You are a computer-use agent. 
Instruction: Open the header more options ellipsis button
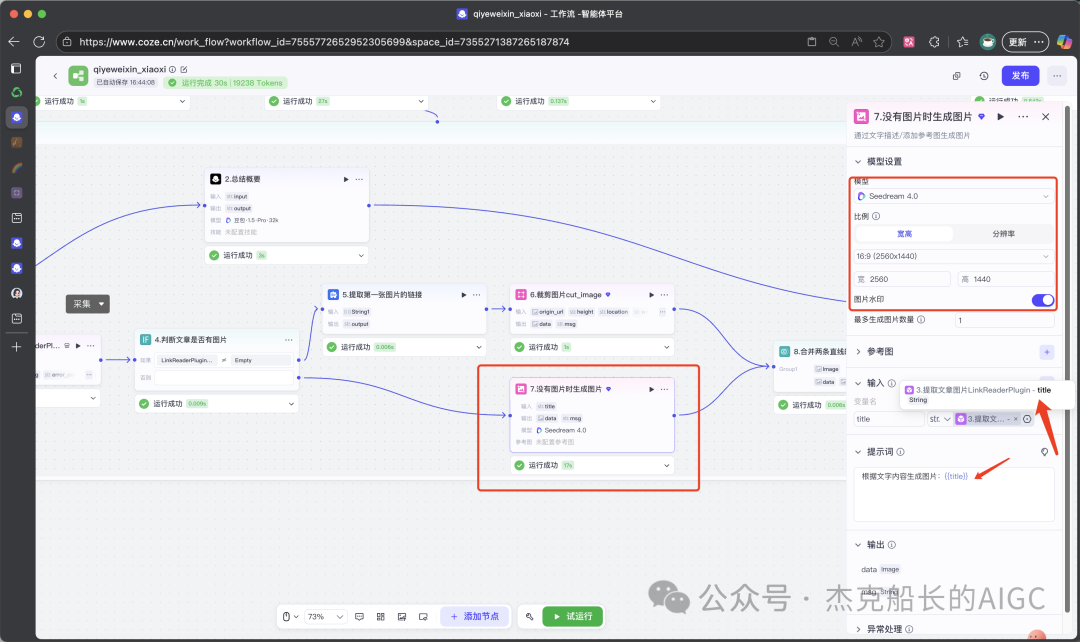pos(1057,76)
